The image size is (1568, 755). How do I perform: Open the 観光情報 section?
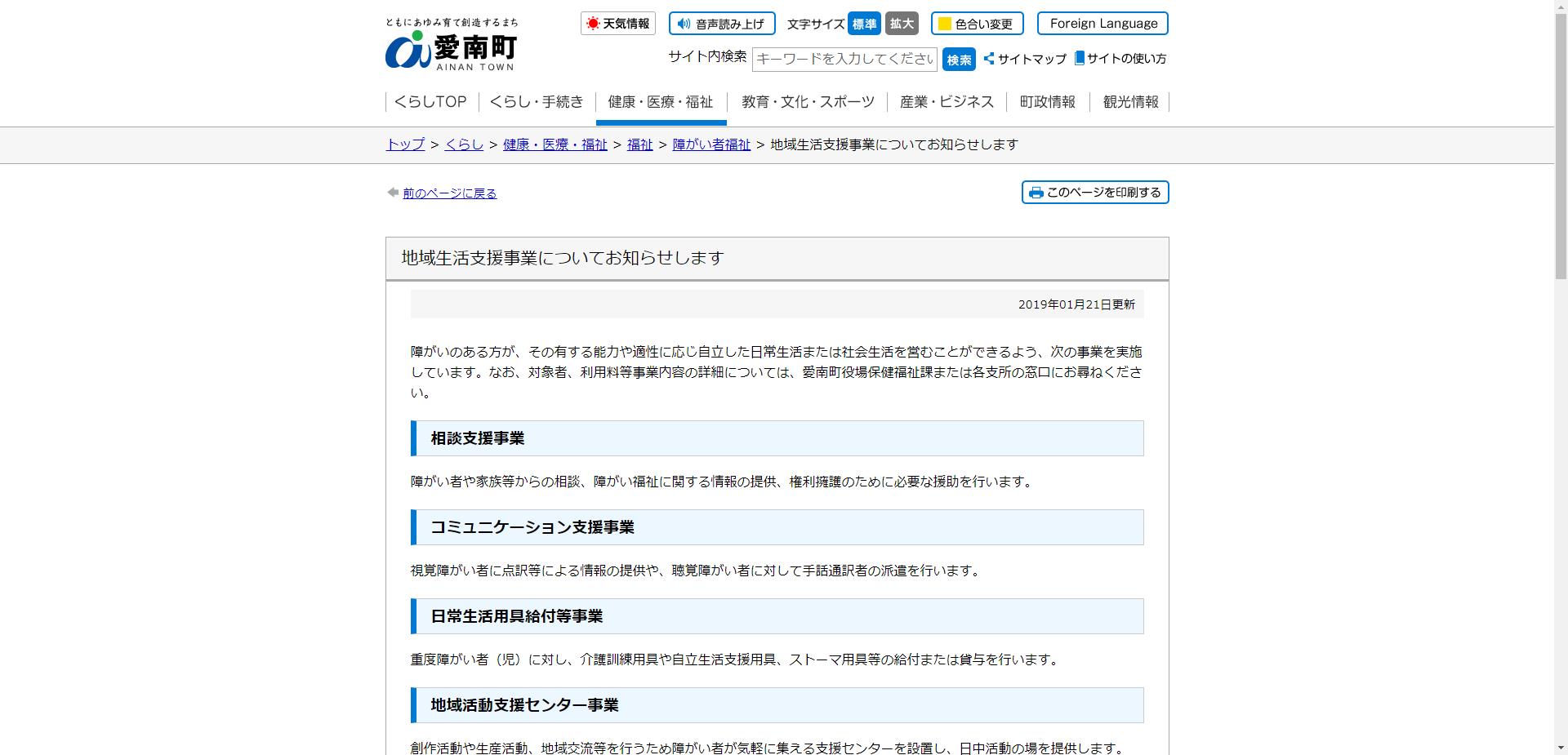[x=1131, y=101]
